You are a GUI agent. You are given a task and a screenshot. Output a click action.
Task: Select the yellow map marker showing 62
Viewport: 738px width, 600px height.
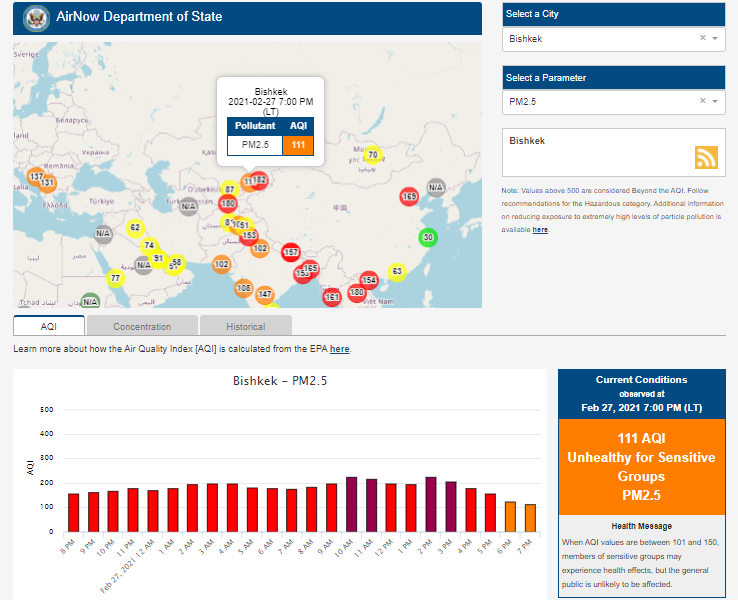[136, 228]
